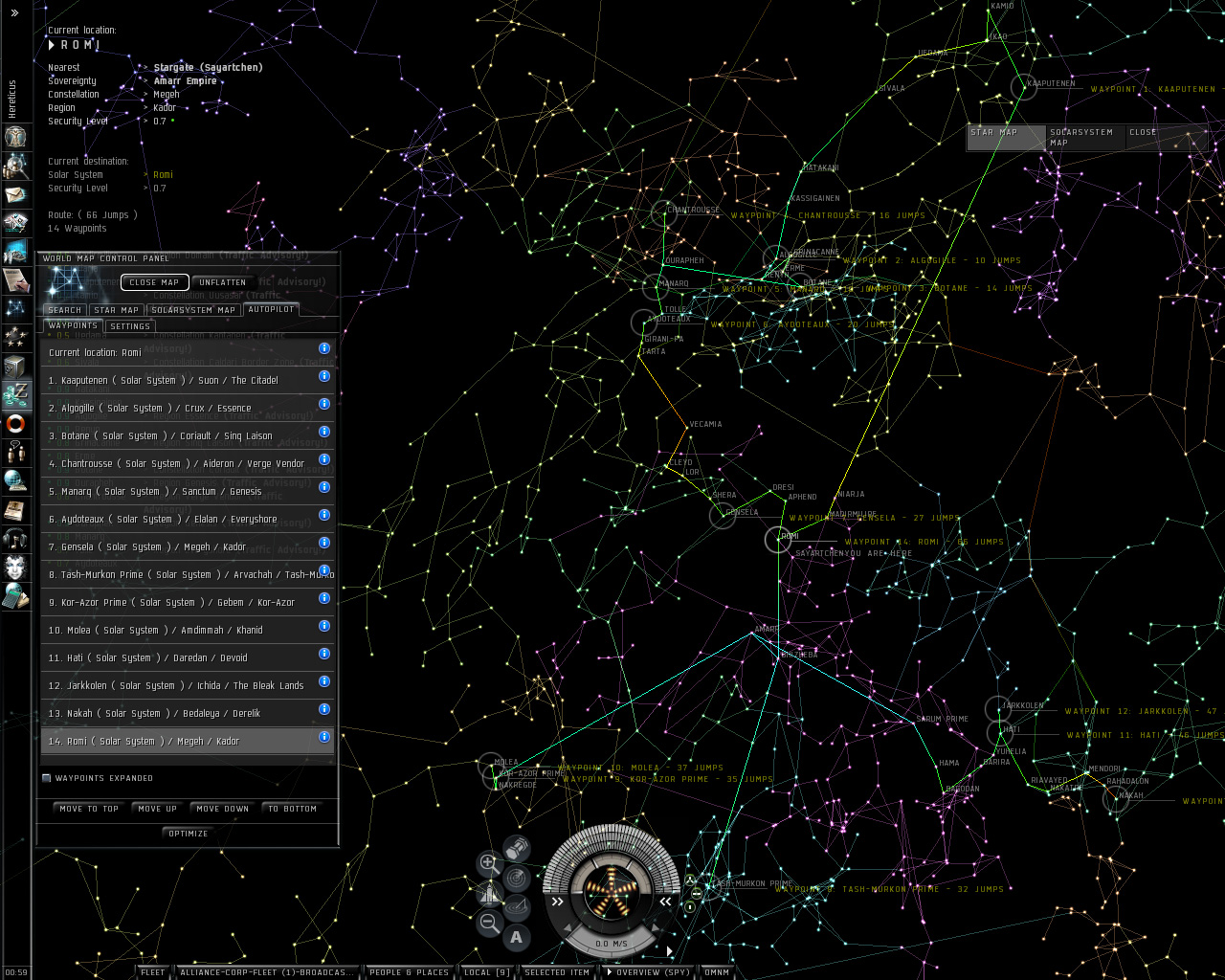Show info for Nakah waypoint row
The image size is (1225, 980).
pyautogui.click(x=324, y=709)
